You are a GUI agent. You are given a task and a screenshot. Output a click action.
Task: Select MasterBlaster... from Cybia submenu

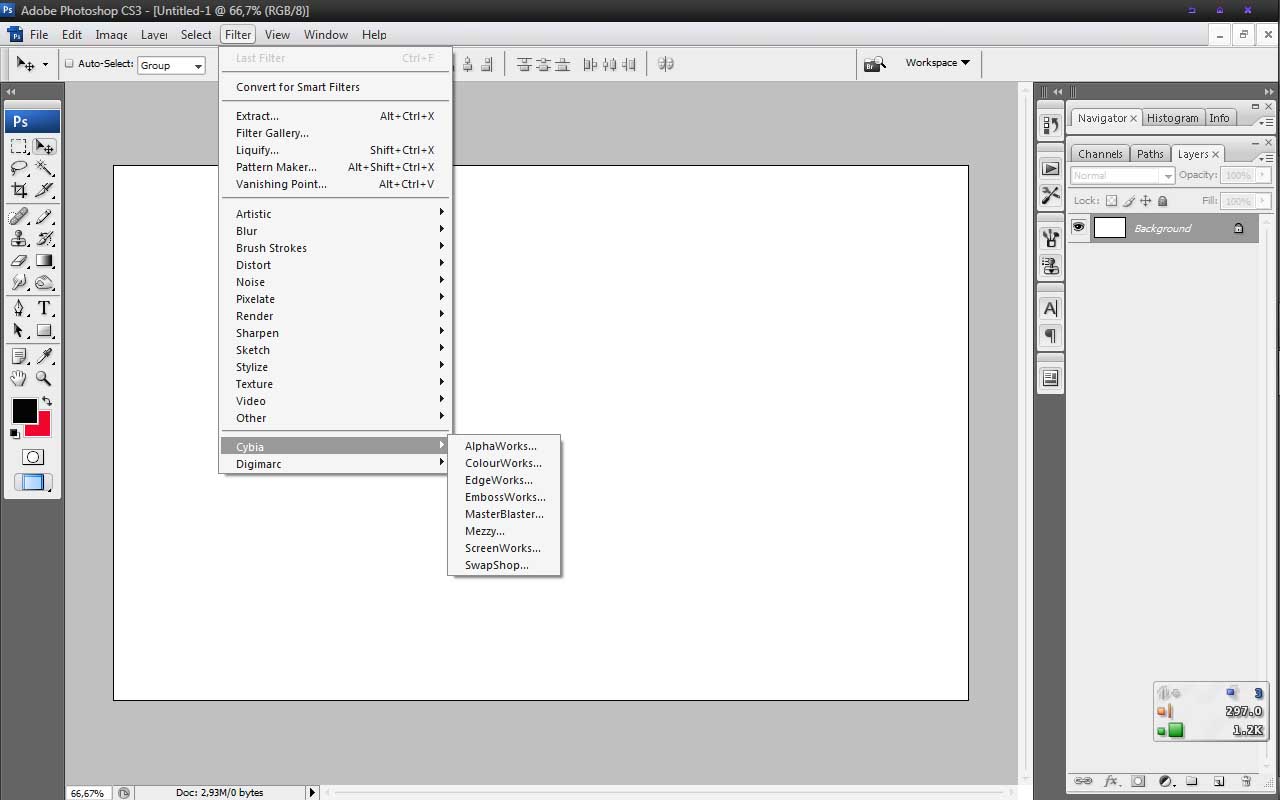pos(504,514)
